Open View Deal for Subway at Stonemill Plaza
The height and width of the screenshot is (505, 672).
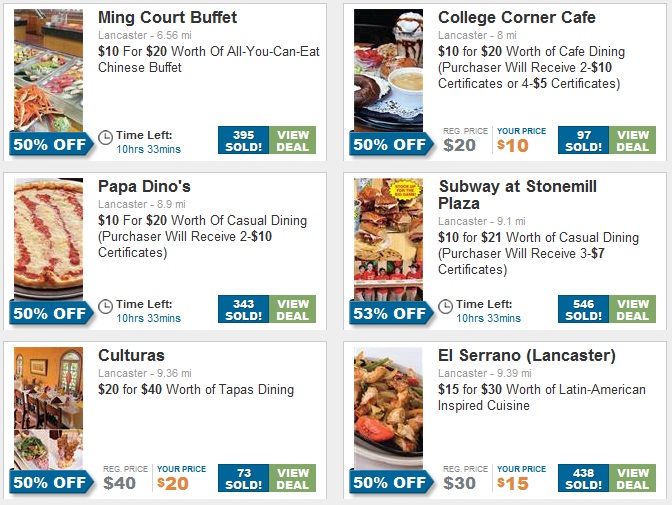coord(633,310)
